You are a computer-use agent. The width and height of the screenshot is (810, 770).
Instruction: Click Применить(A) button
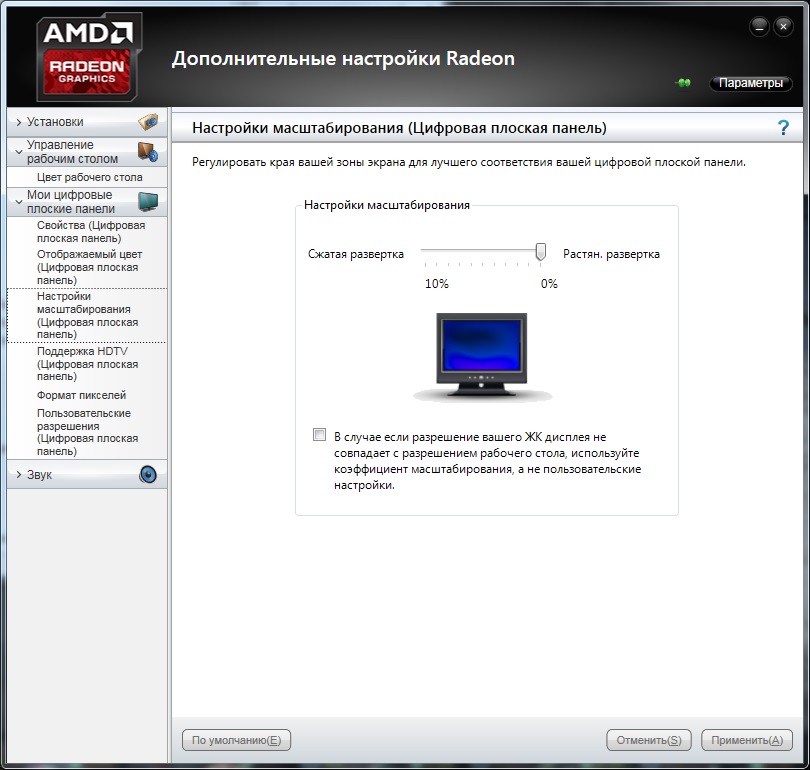pos(747,740)
